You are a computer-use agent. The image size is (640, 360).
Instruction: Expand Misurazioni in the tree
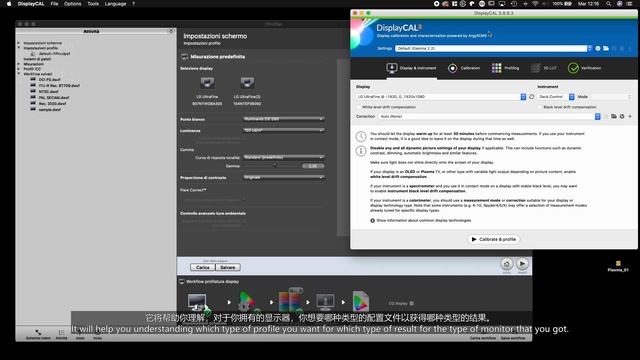(x=19, y=64)
